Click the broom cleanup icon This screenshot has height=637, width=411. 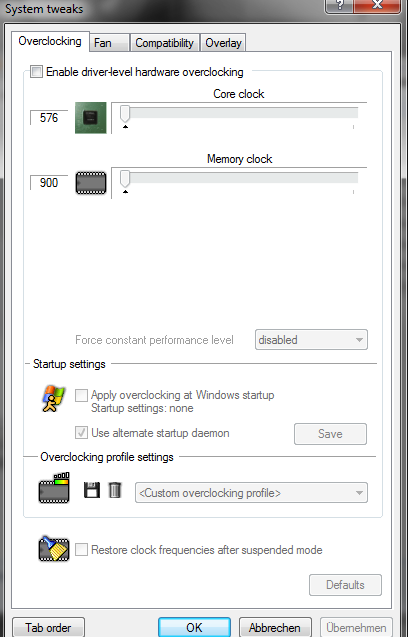pyautogui.click(x=54, y=548)
